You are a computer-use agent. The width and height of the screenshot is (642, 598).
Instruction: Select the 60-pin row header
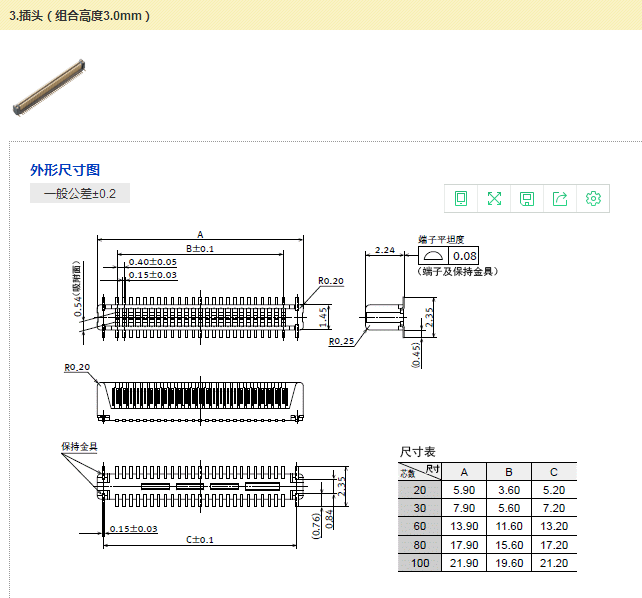tap(419, 526)
